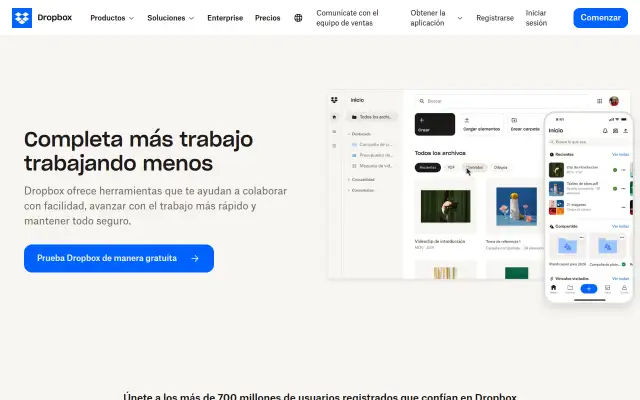Viewport: 640px width, 400px height.
Task: Select Todos los archivos folder in the mockup
Action: click(372, 117)
